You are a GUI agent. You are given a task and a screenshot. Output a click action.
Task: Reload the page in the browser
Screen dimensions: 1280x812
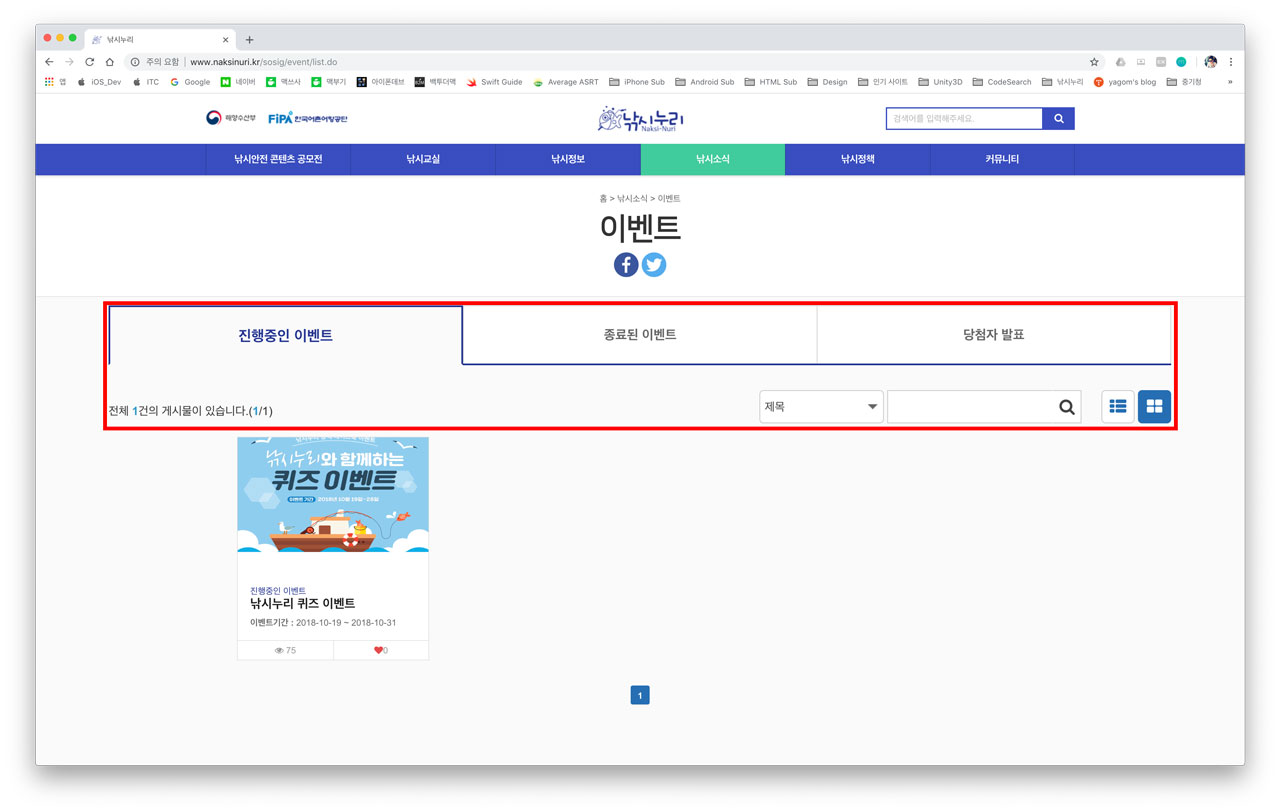89,62
